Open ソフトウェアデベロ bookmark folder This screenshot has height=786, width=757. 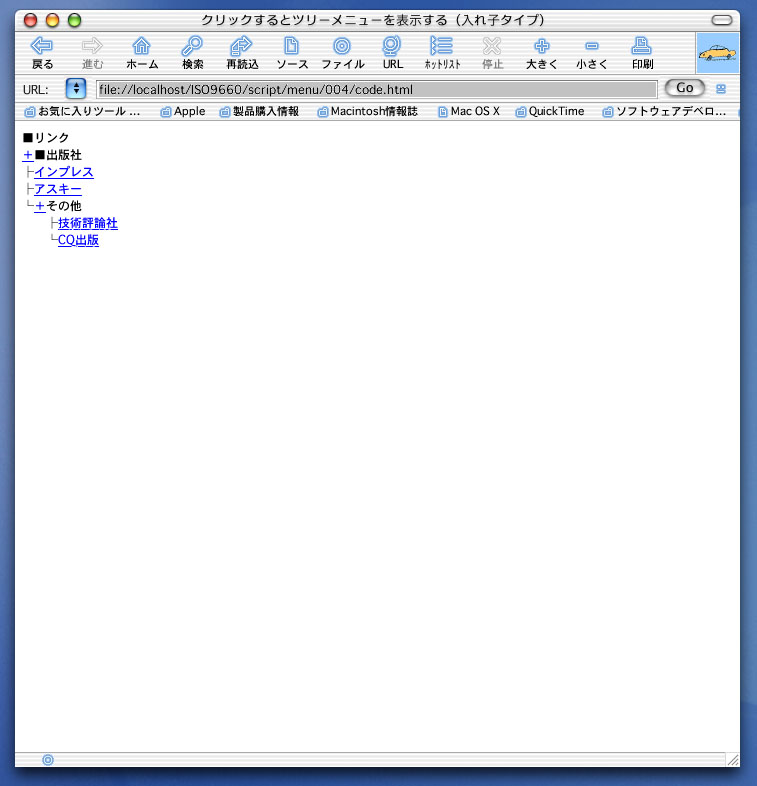click(664, 111)
